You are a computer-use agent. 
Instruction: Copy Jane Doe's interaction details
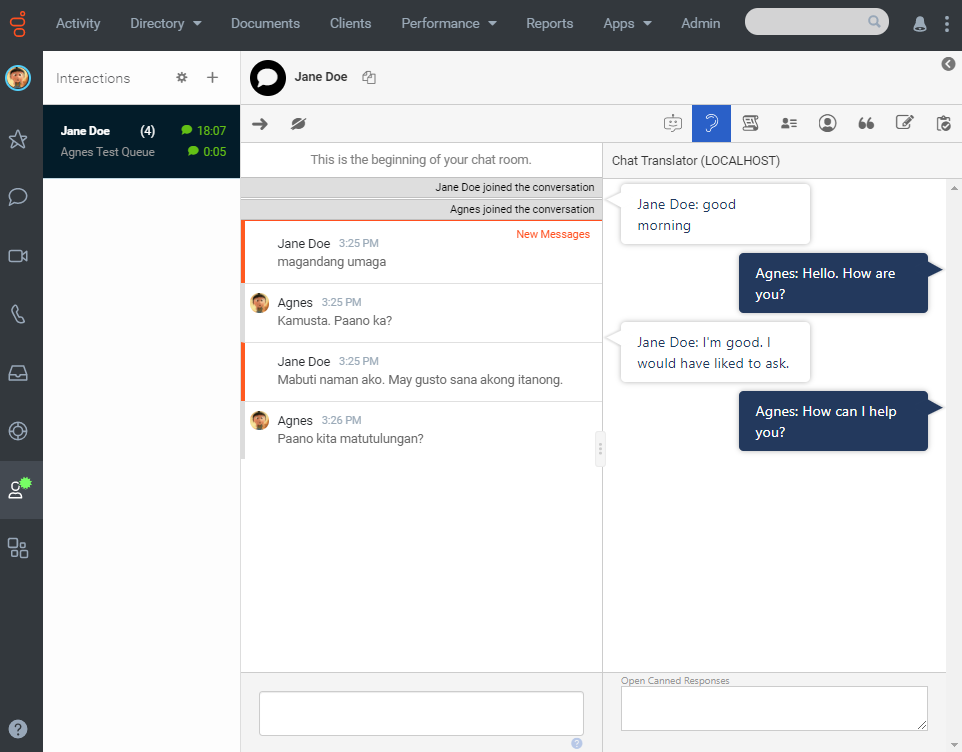click(369, 77)
